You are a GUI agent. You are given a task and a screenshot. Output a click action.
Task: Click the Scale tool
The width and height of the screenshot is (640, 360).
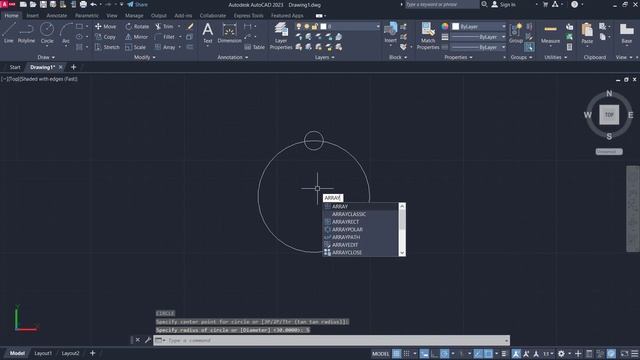pos(135,47)
